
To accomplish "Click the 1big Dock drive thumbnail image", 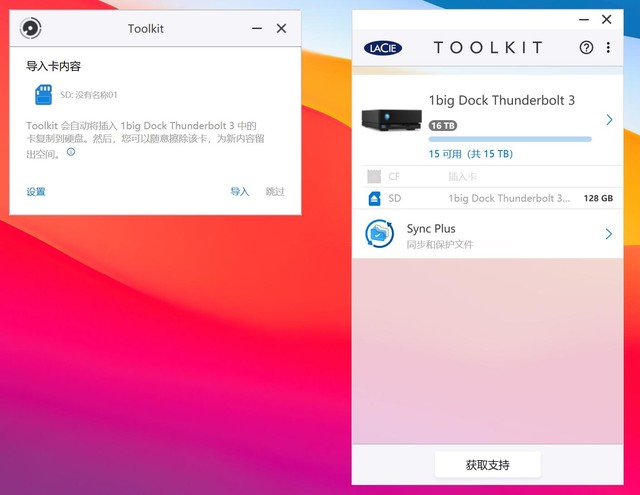I will click(x=391, y=120).
